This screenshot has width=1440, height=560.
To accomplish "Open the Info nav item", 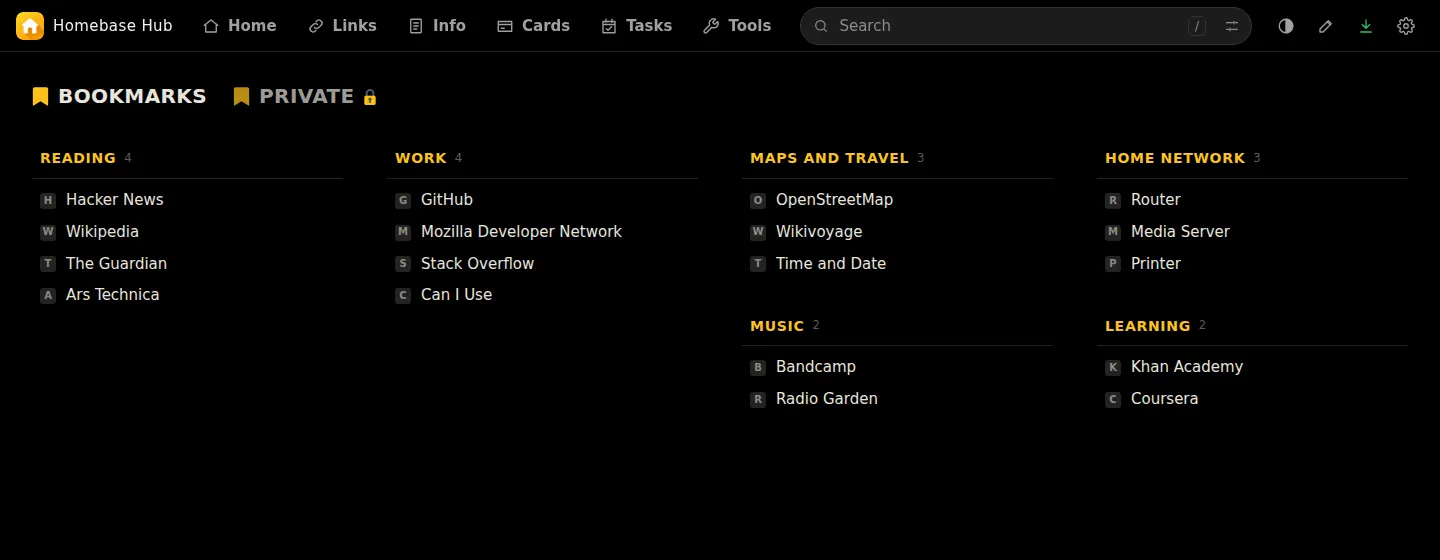I will click(437, 26).
